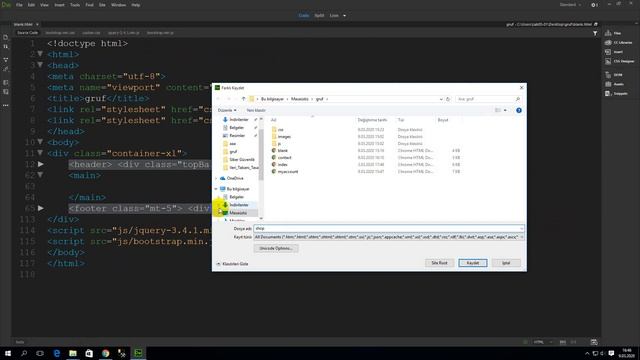Open the Insert panel icon

pyautogui.click(x=608, y=52)
